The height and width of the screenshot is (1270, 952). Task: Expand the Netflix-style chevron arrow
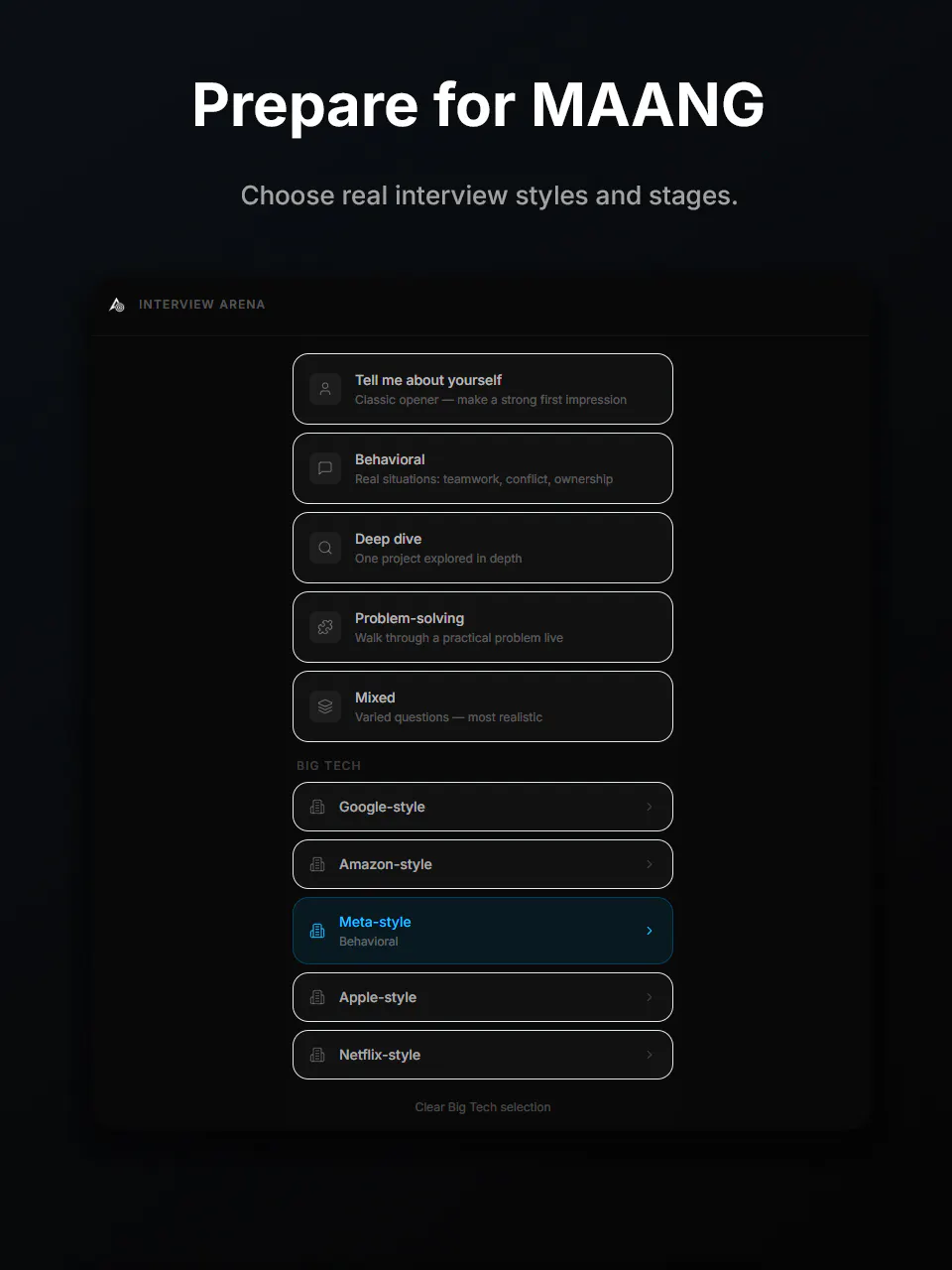650,1055
